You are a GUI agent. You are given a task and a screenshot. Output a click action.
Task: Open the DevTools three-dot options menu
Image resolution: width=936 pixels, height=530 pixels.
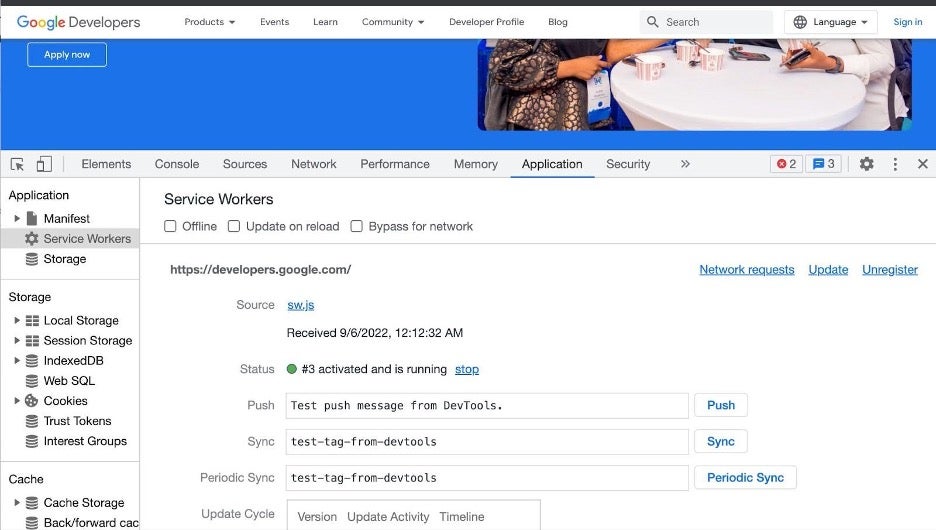895,164
